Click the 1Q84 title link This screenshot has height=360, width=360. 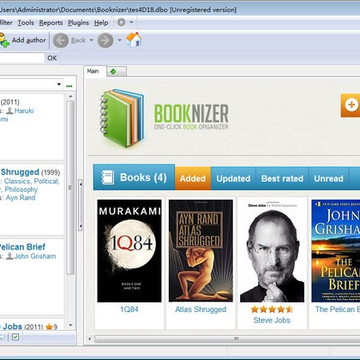pos(129,309)
